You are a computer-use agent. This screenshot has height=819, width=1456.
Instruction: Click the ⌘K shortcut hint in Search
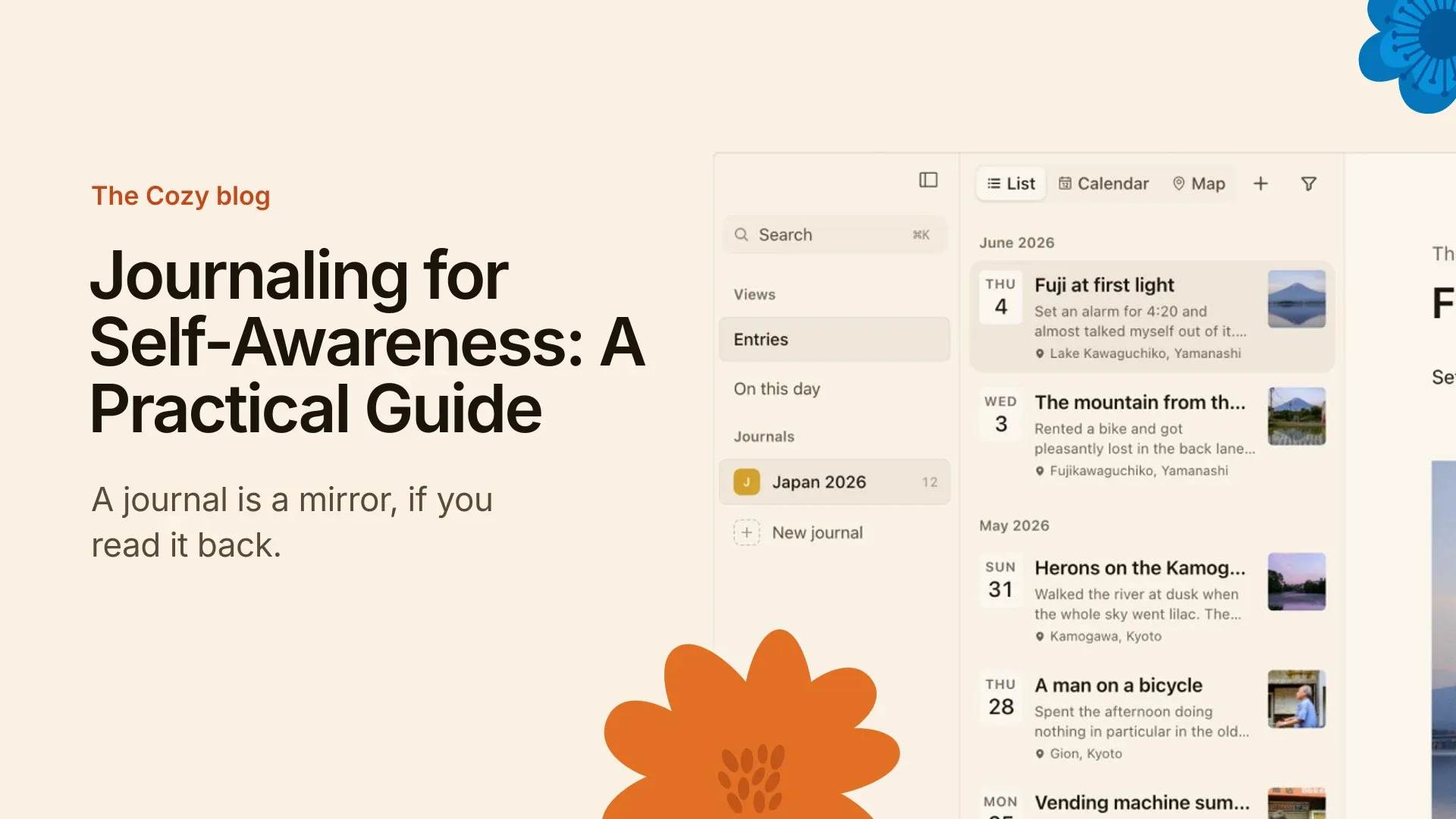[921, 235]
